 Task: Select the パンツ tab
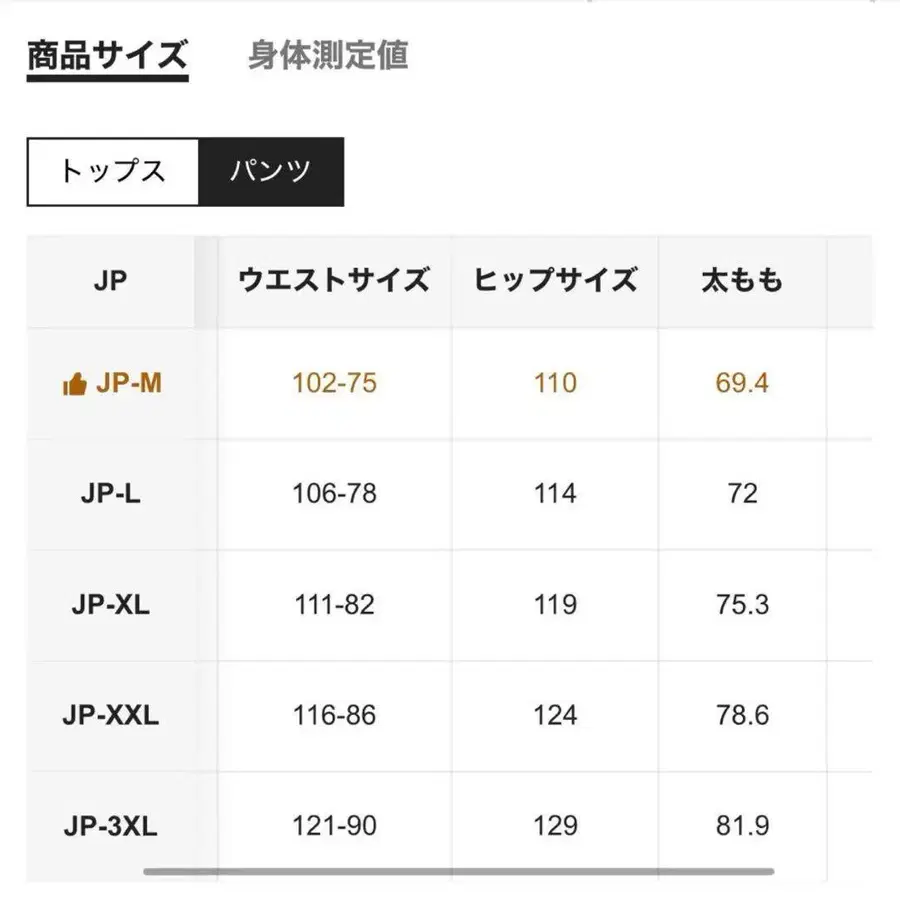(x=272, y=170)
